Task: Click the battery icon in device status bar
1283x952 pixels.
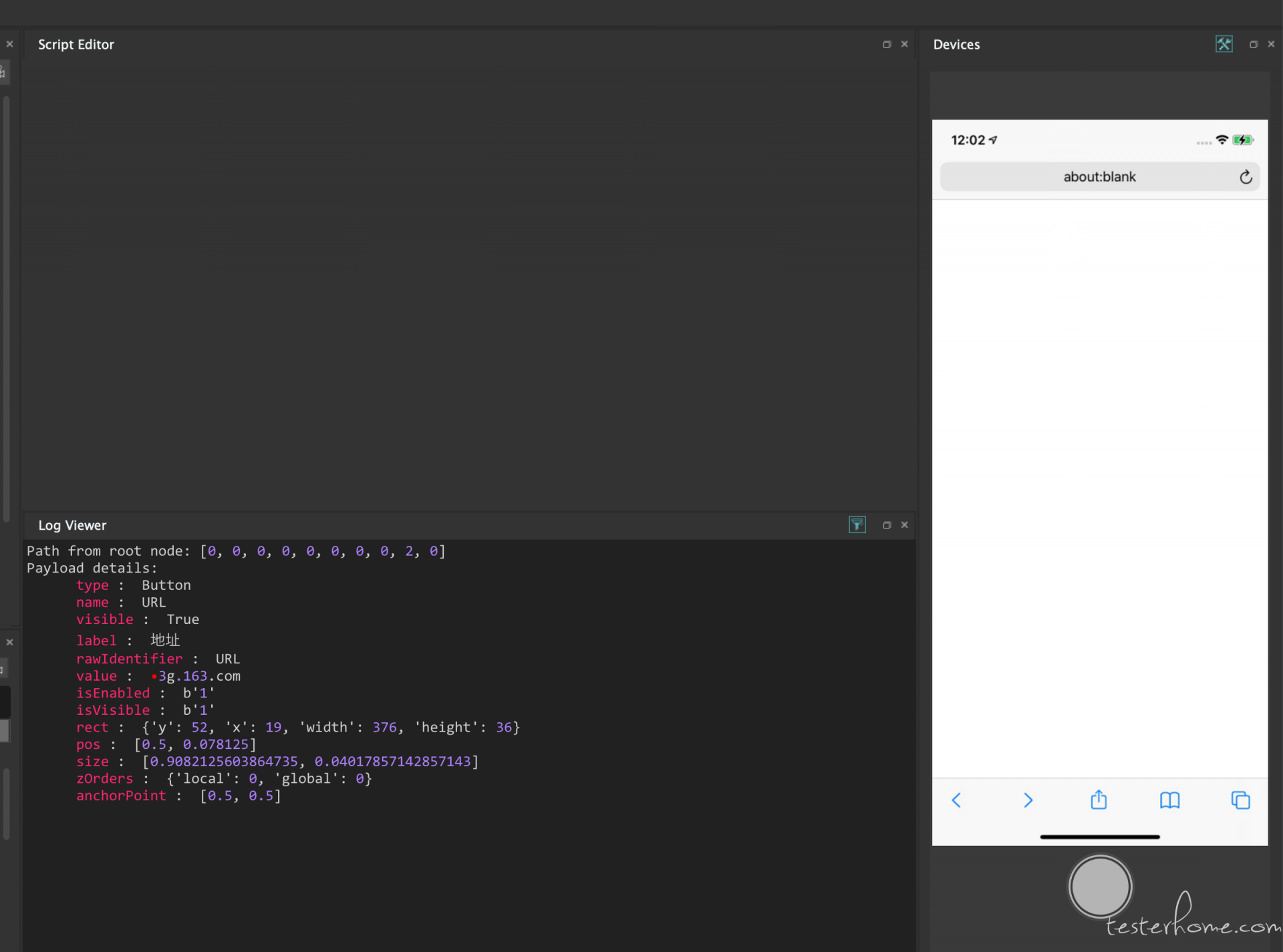Action: [1243, 140]
